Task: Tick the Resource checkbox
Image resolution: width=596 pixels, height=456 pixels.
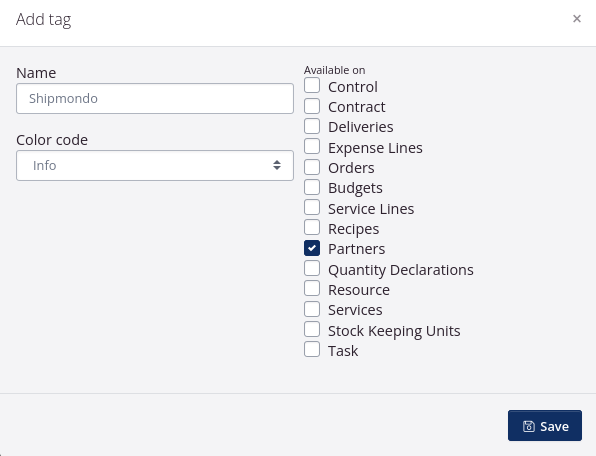Action: (312, 288)
